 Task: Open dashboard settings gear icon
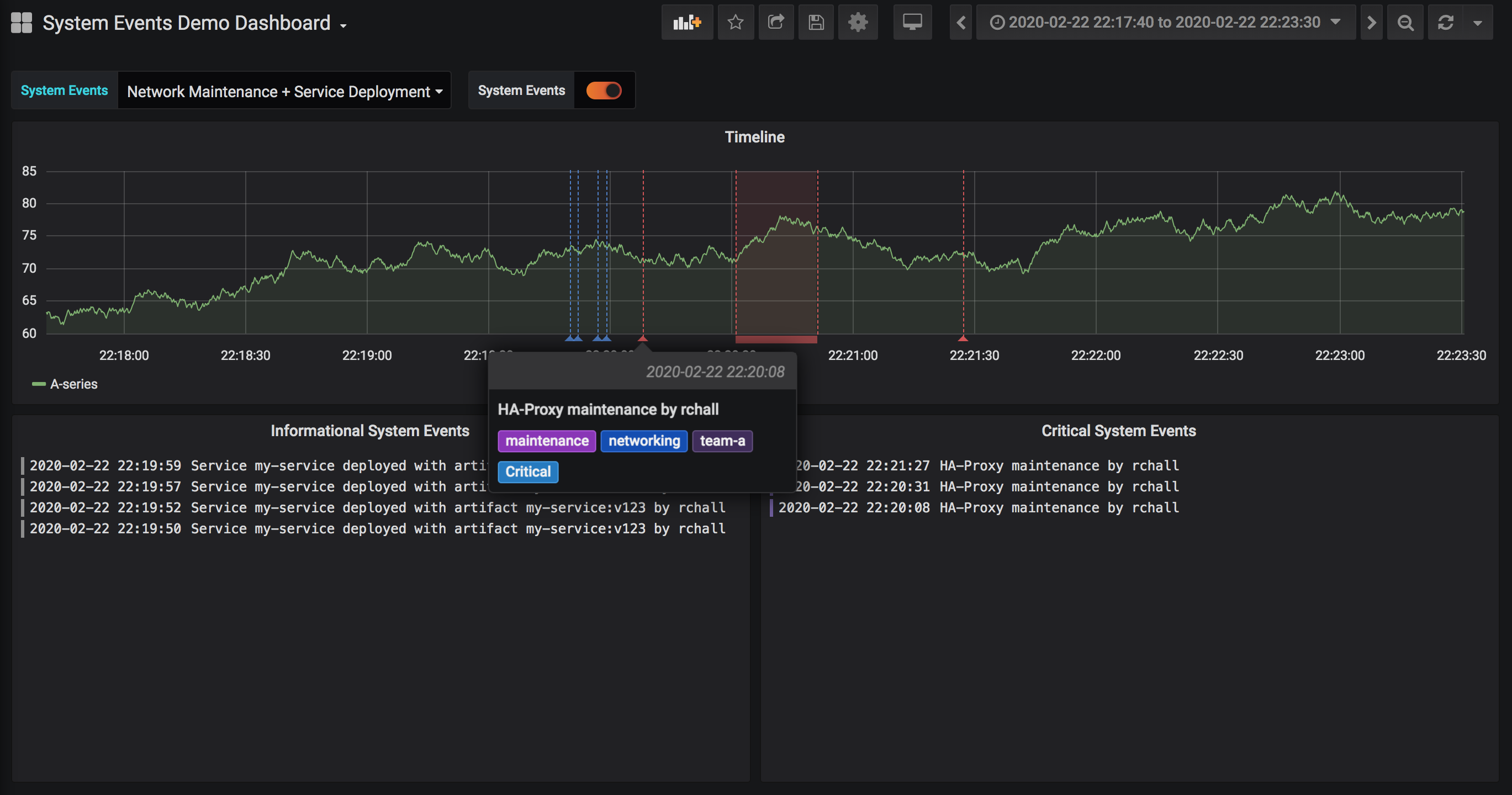click(858, 23)
